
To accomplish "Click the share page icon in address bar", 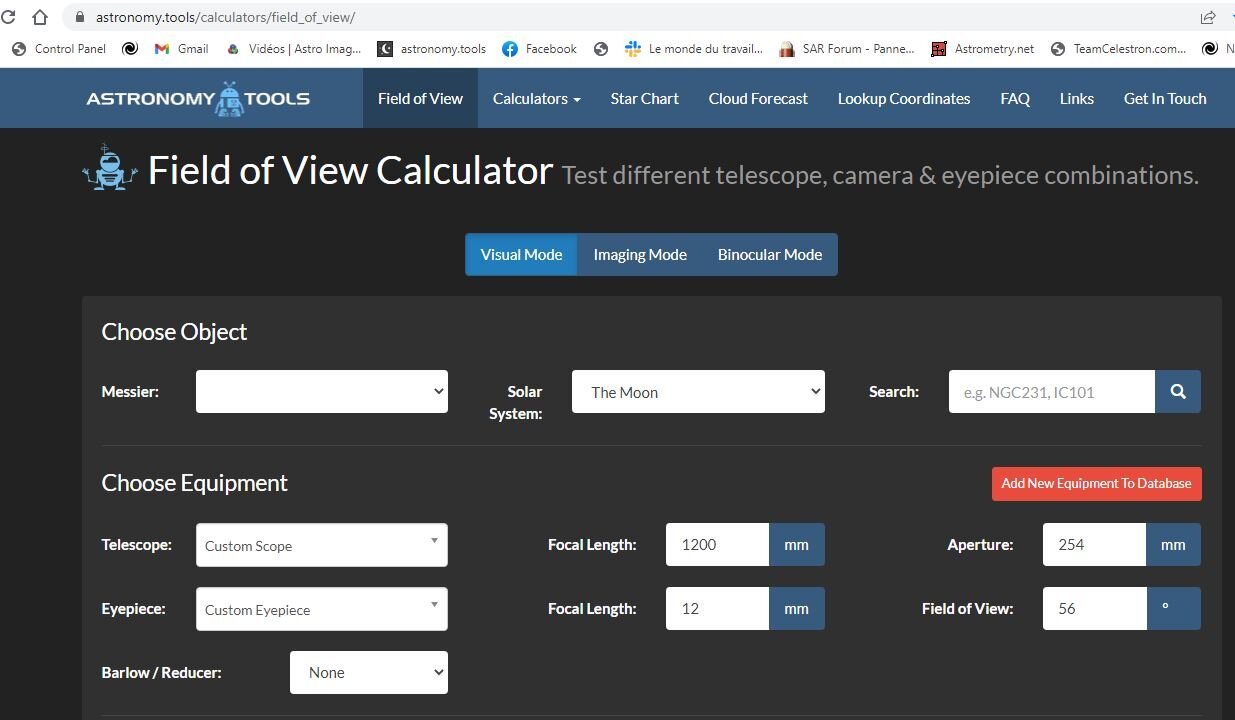I will [1207, 17].
